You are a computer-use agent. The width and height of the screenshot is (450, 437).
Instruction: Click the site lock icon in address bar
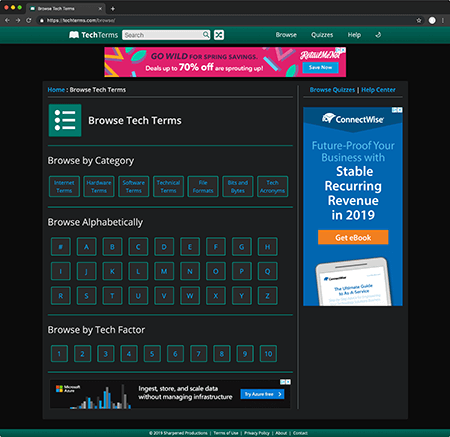click(x=42, y=21)
